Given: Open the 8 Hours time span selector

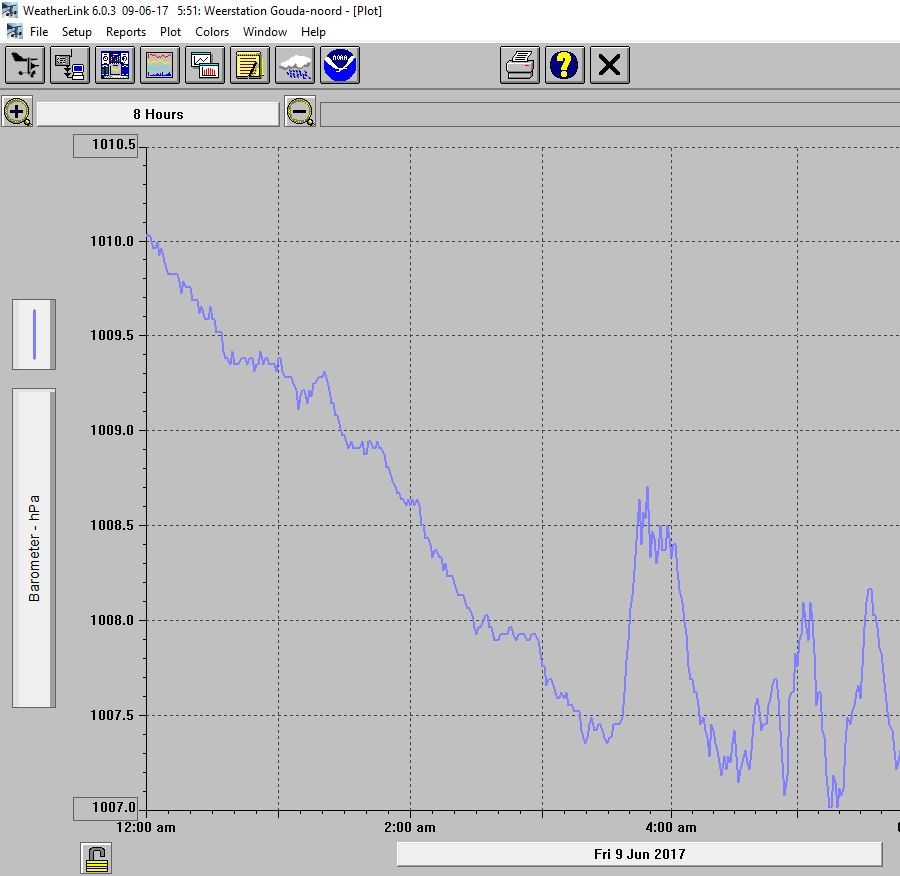Looking at the screenshot, I should pyautogui.click(x=158, y=114).
